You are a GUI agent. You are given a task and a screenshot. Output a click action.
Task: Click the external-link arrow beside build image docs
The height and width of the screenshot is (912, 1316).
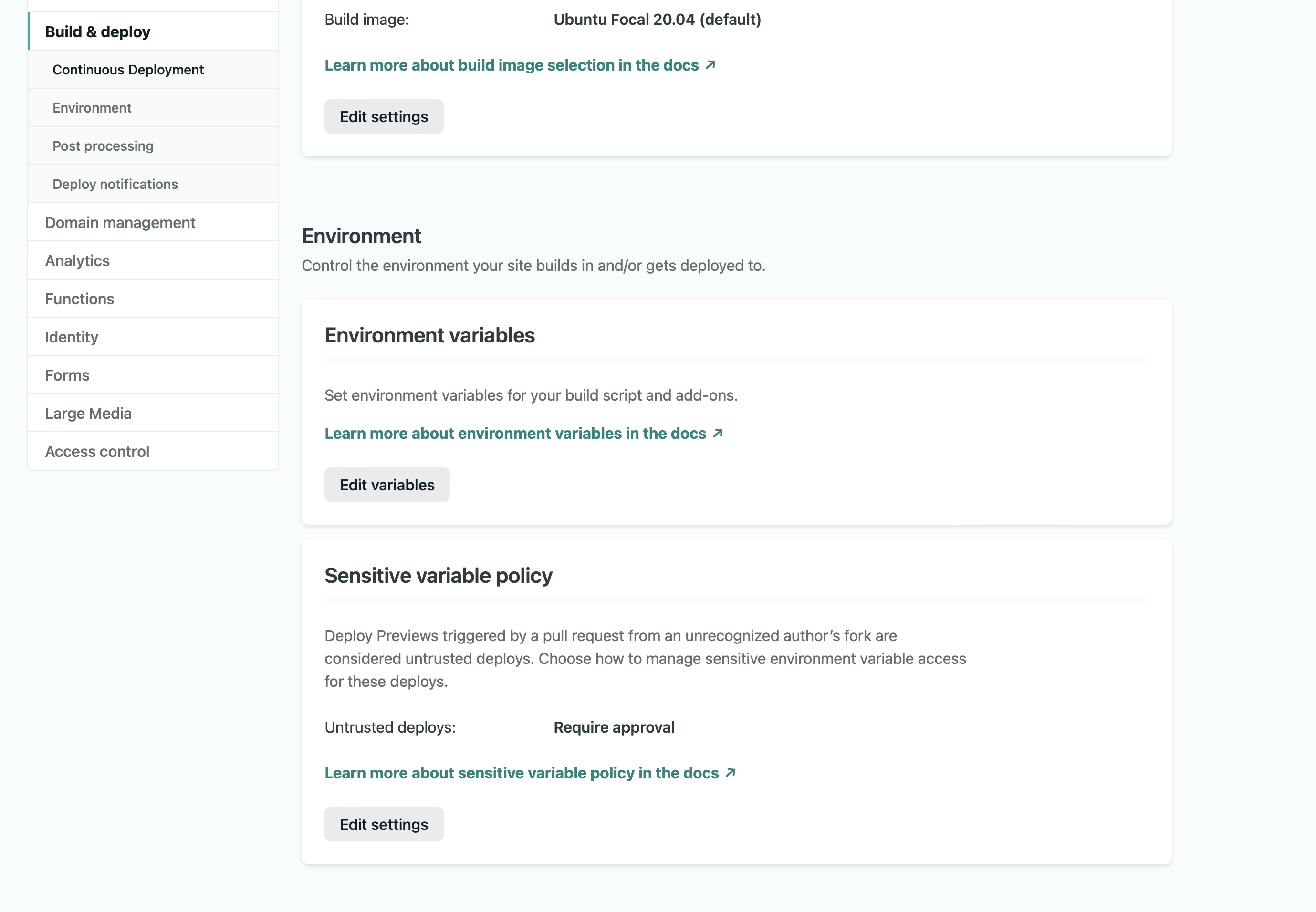[710, 64]
